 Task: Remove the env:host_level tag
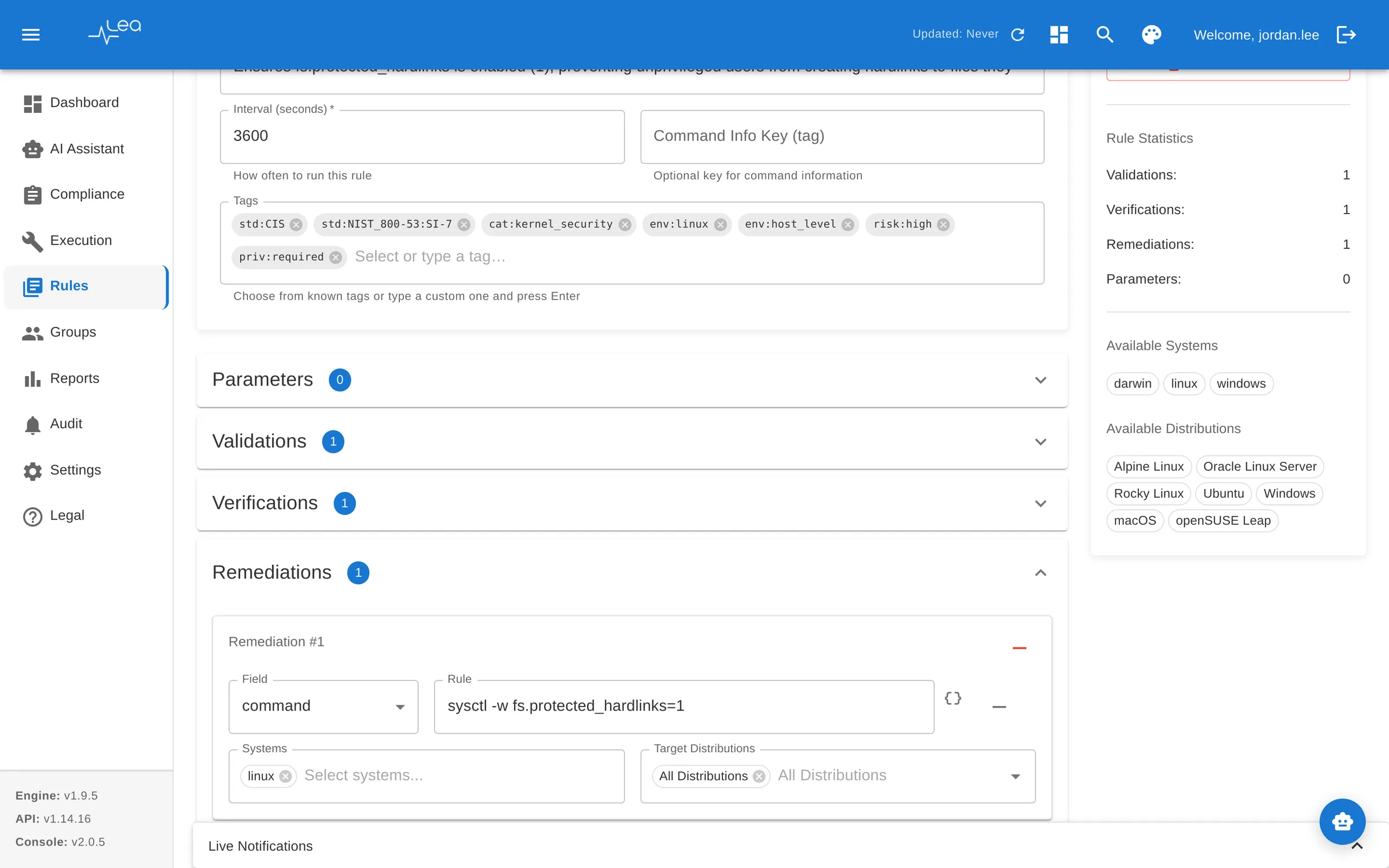click(x=848, y=225)
